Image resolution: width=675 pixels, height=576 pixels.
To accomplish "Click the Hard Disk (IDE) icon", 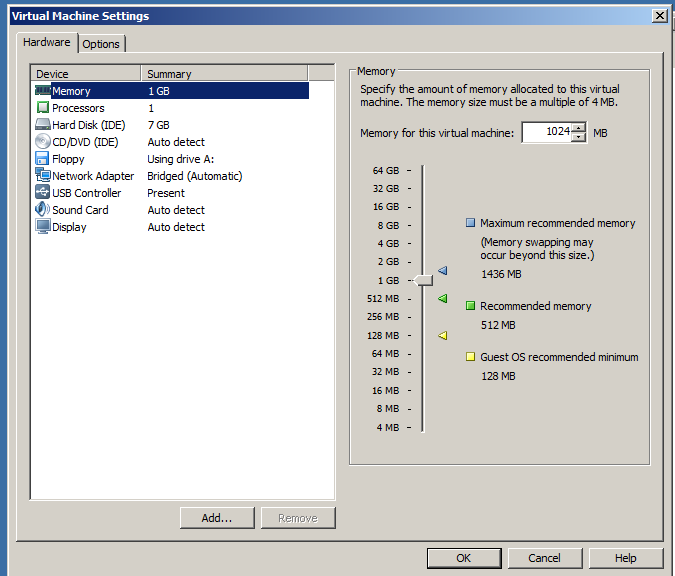I will point(43,124).
